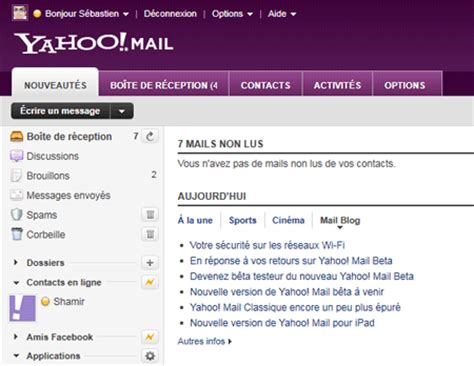Screen dimensions: 474x366
Task: Open Devenez bêta testeur article link
Action: tap(302, 276)
